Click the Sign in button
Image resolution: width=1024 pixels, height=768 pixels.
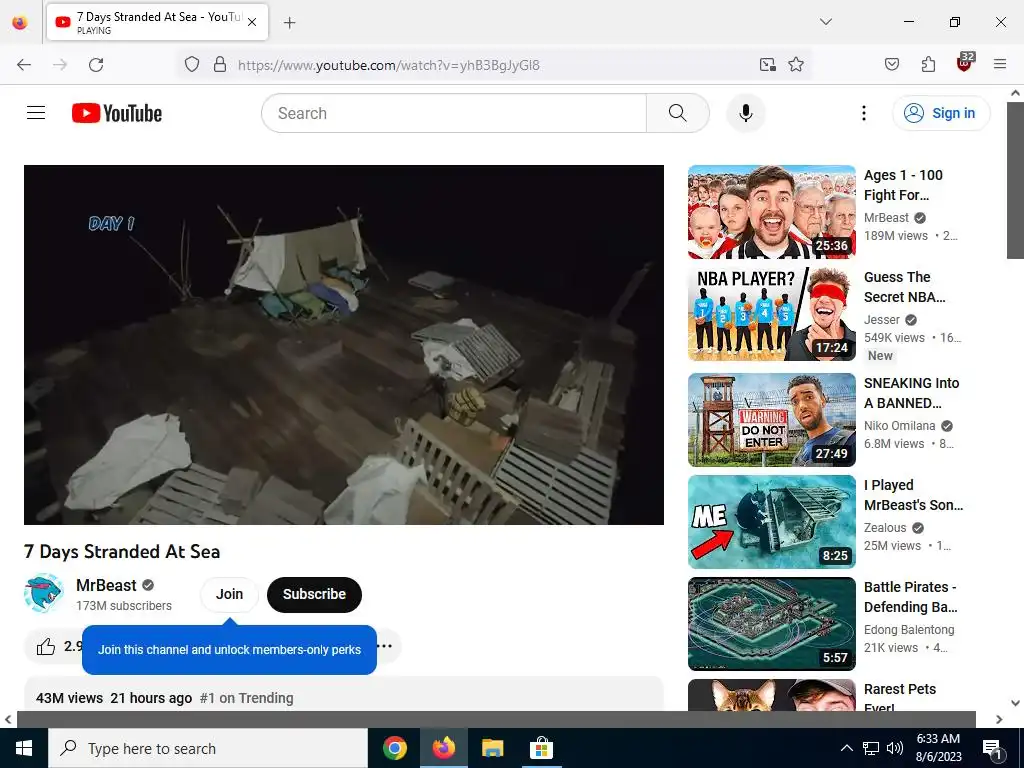pyautogui.click(x=942, y=113)
